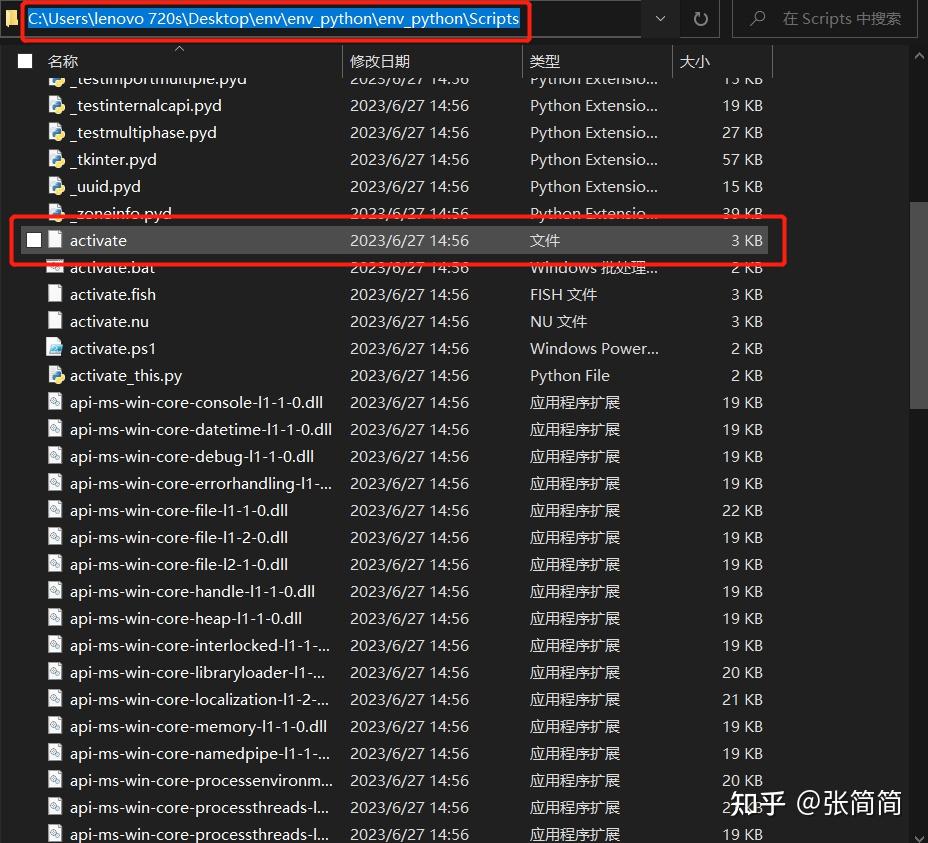Sort files by the 类型 column header
928x843 pixels.
pyautogui.click(x=544, y=62)
